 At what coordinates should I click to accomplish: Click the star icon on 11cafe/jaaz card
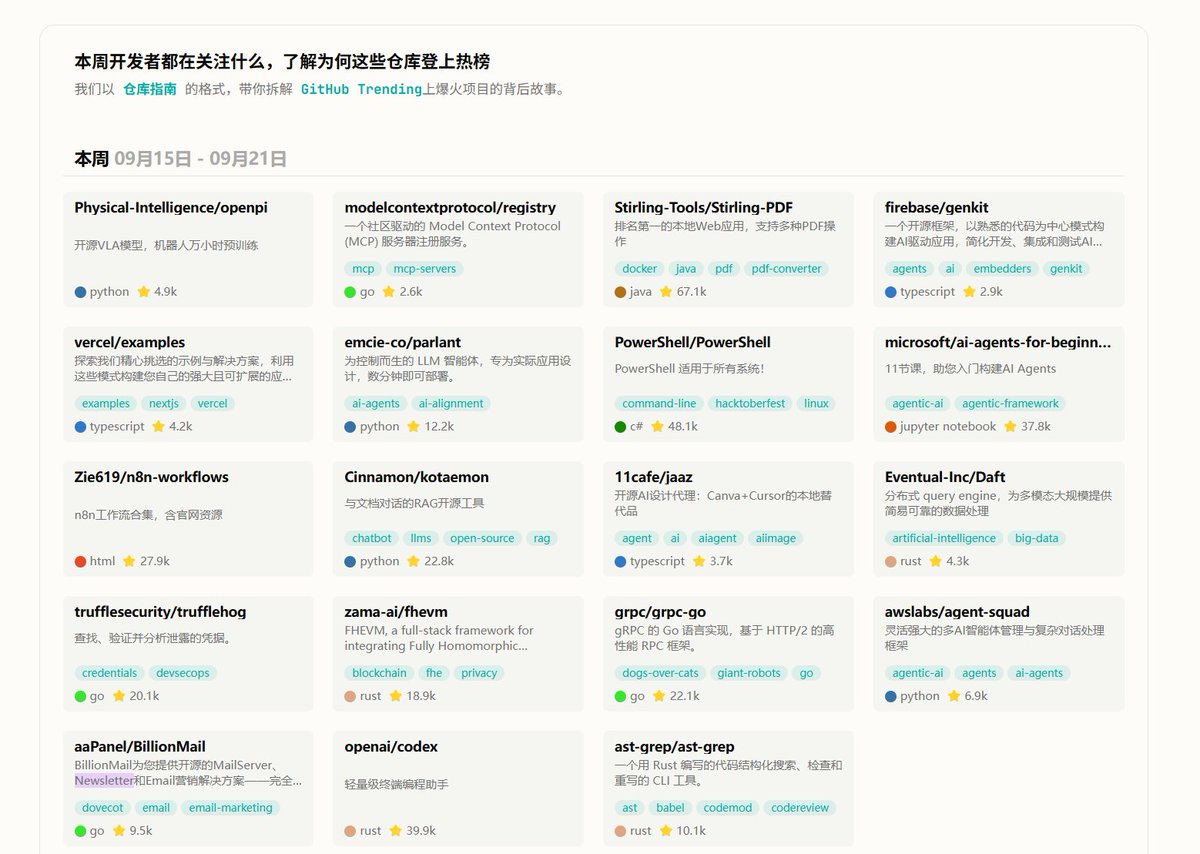[x=698, y=562]
